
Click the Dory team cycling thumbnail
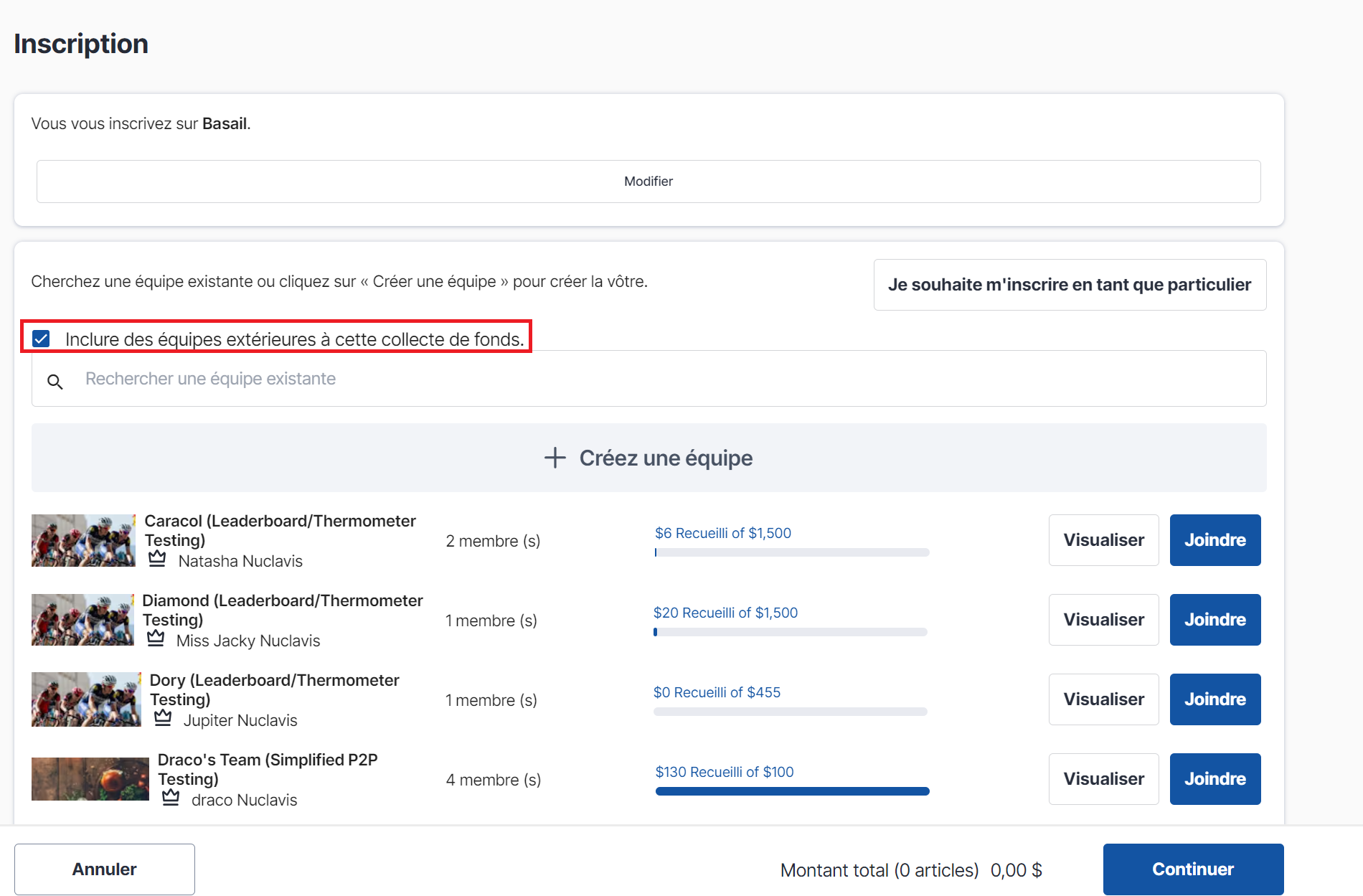(86, 699)
